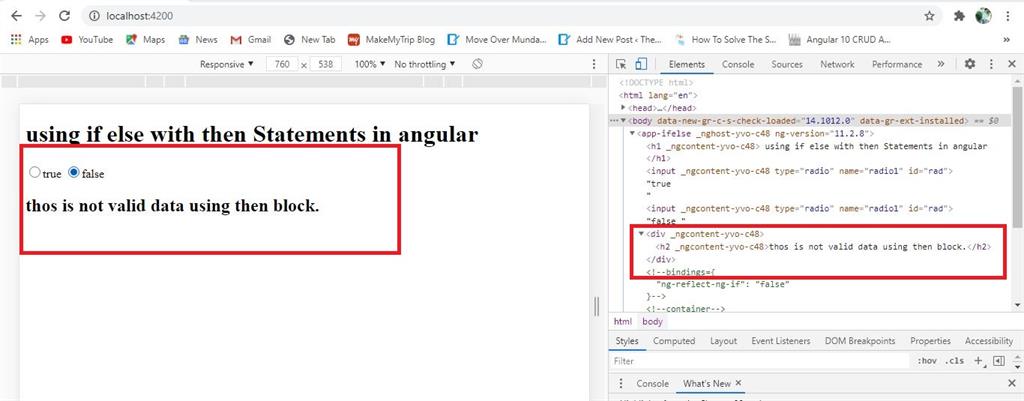Switch to the Console tab in DevTools
The width and height of the screenshot is (1024, 401).
738,64
